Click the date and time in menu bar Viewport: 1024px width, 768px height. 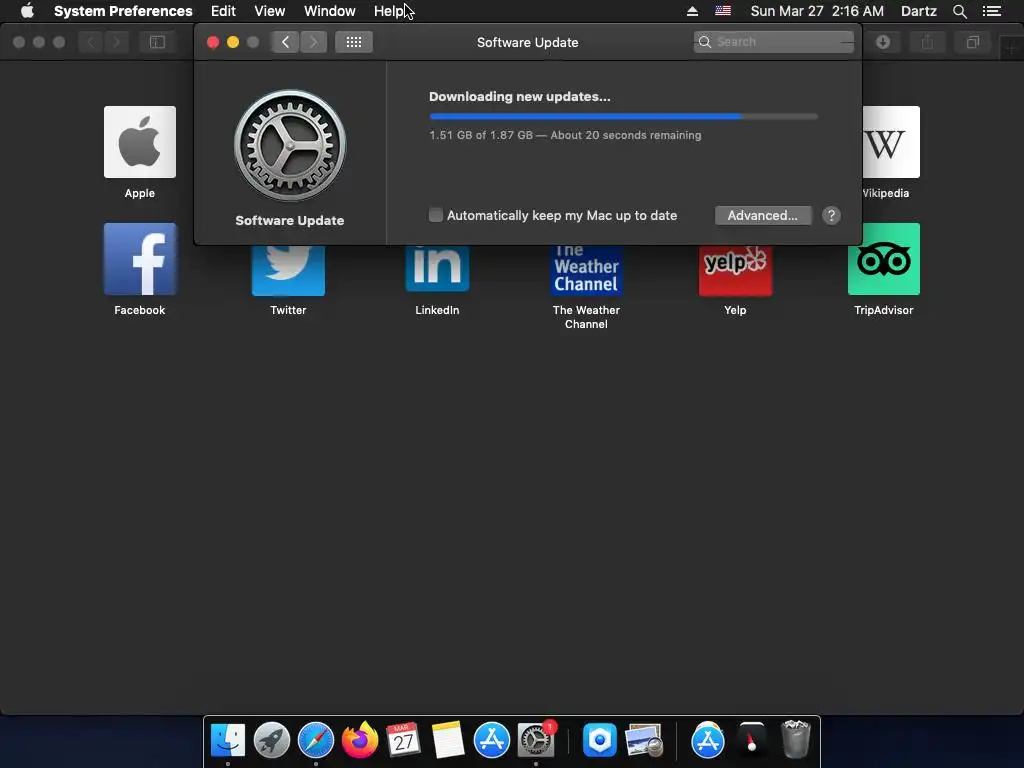point(817,11)
